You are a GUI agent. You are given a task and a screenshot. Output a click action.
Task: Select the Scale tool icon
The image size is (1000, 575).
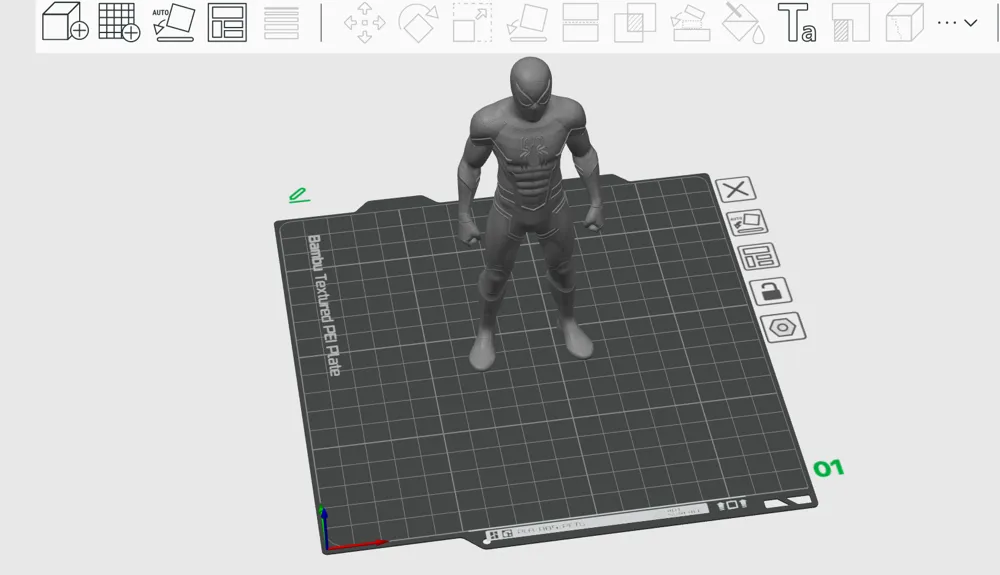(472, 22)
